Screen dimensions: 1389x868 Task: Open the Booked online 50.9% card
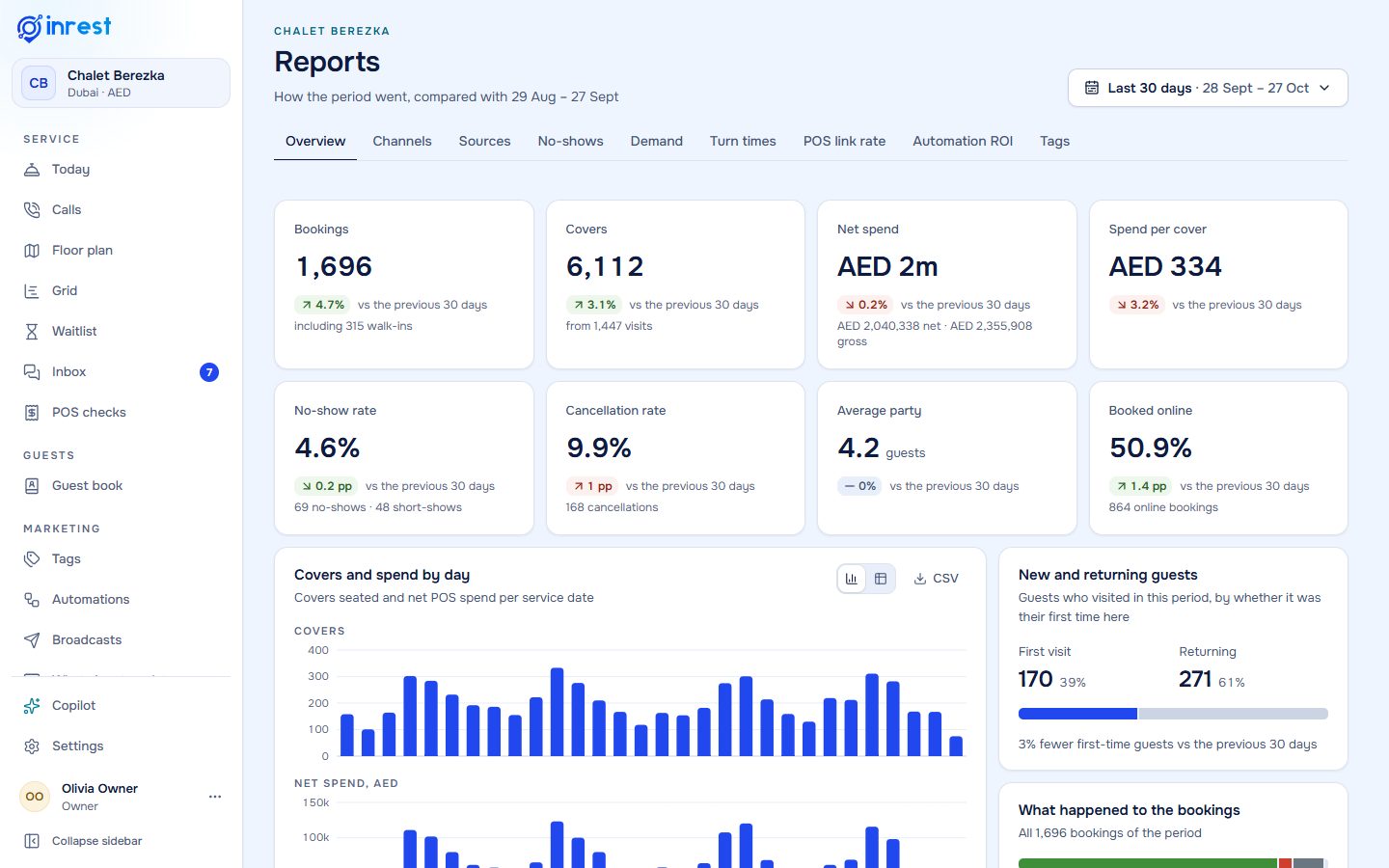tap(1218, 458)
